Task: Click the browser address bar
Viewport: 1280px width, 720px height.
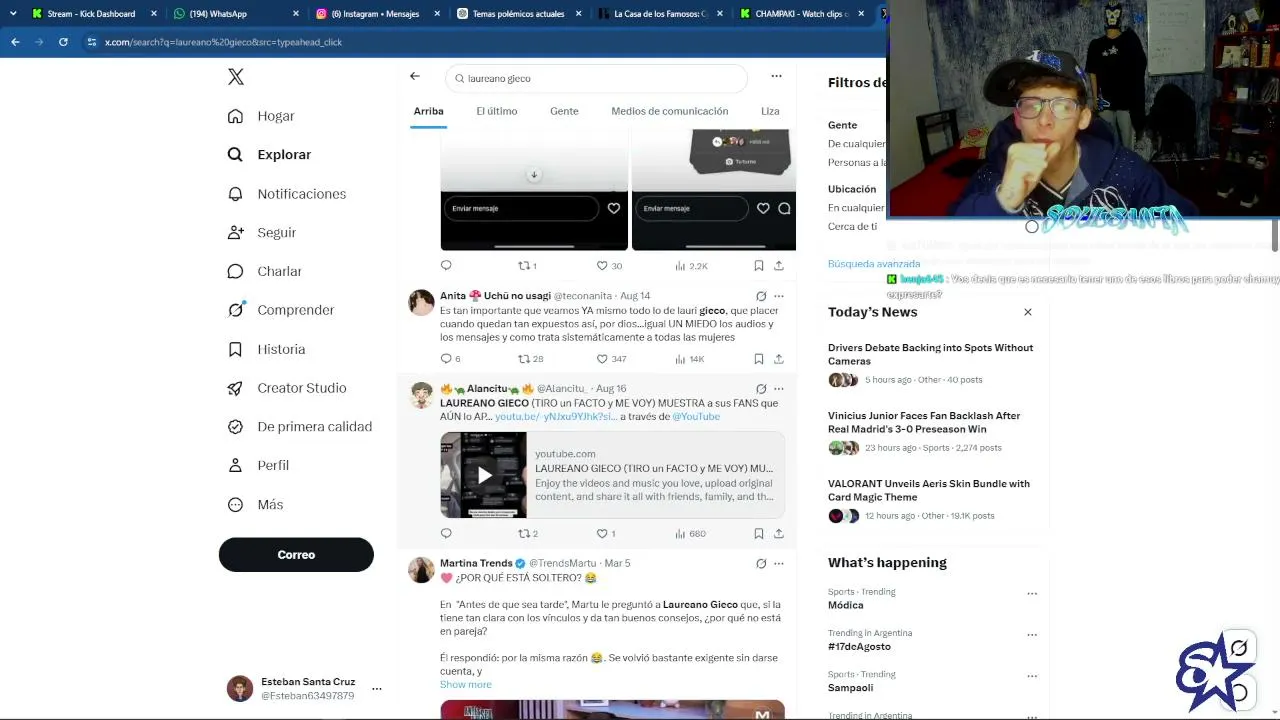Action: click(x=480, y=42)
